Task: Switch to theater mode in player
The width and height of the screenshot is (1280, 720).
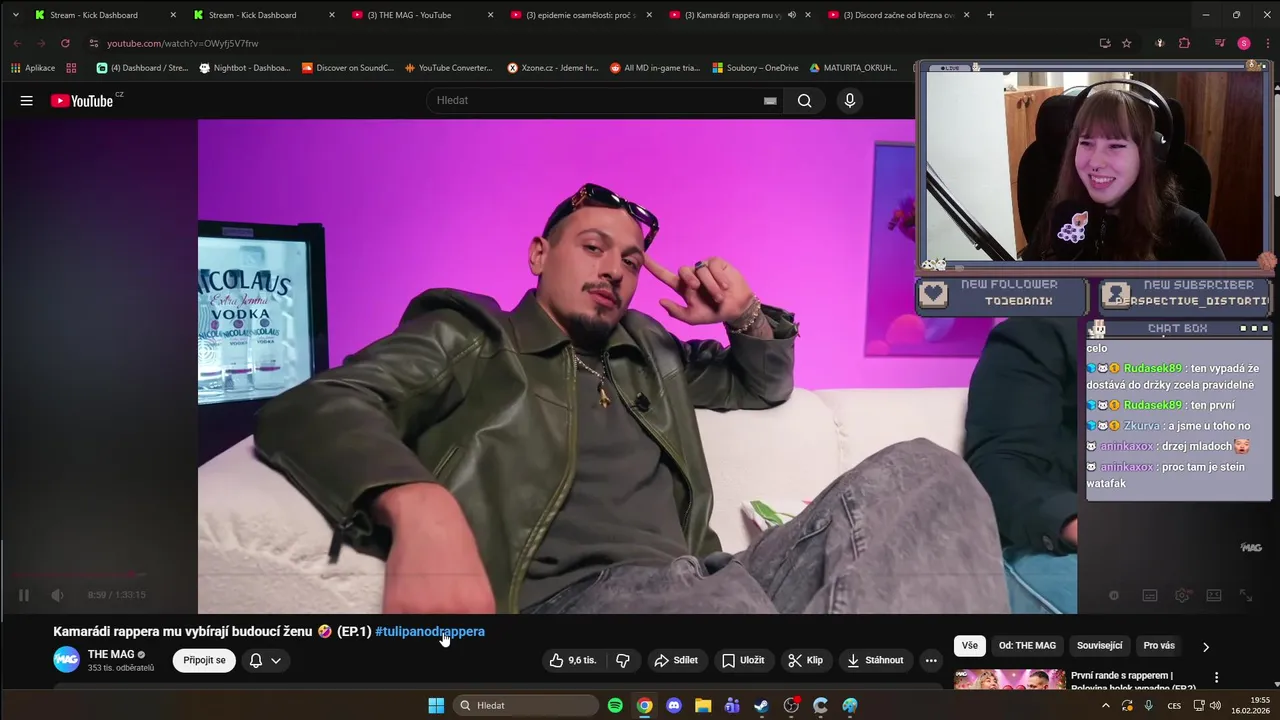Action: pos(1214,595)
